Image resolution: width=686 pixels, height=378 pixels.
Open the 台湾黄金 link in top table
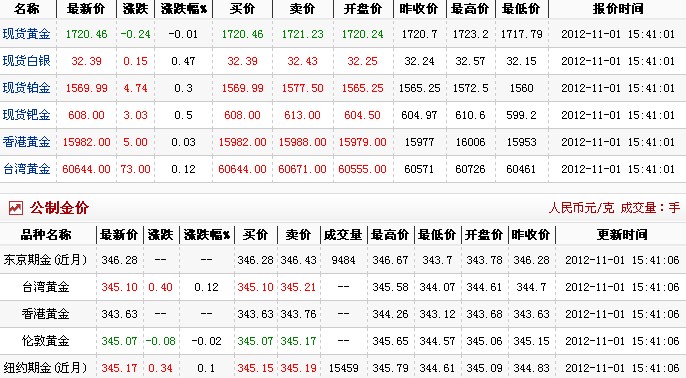(27, 169)
